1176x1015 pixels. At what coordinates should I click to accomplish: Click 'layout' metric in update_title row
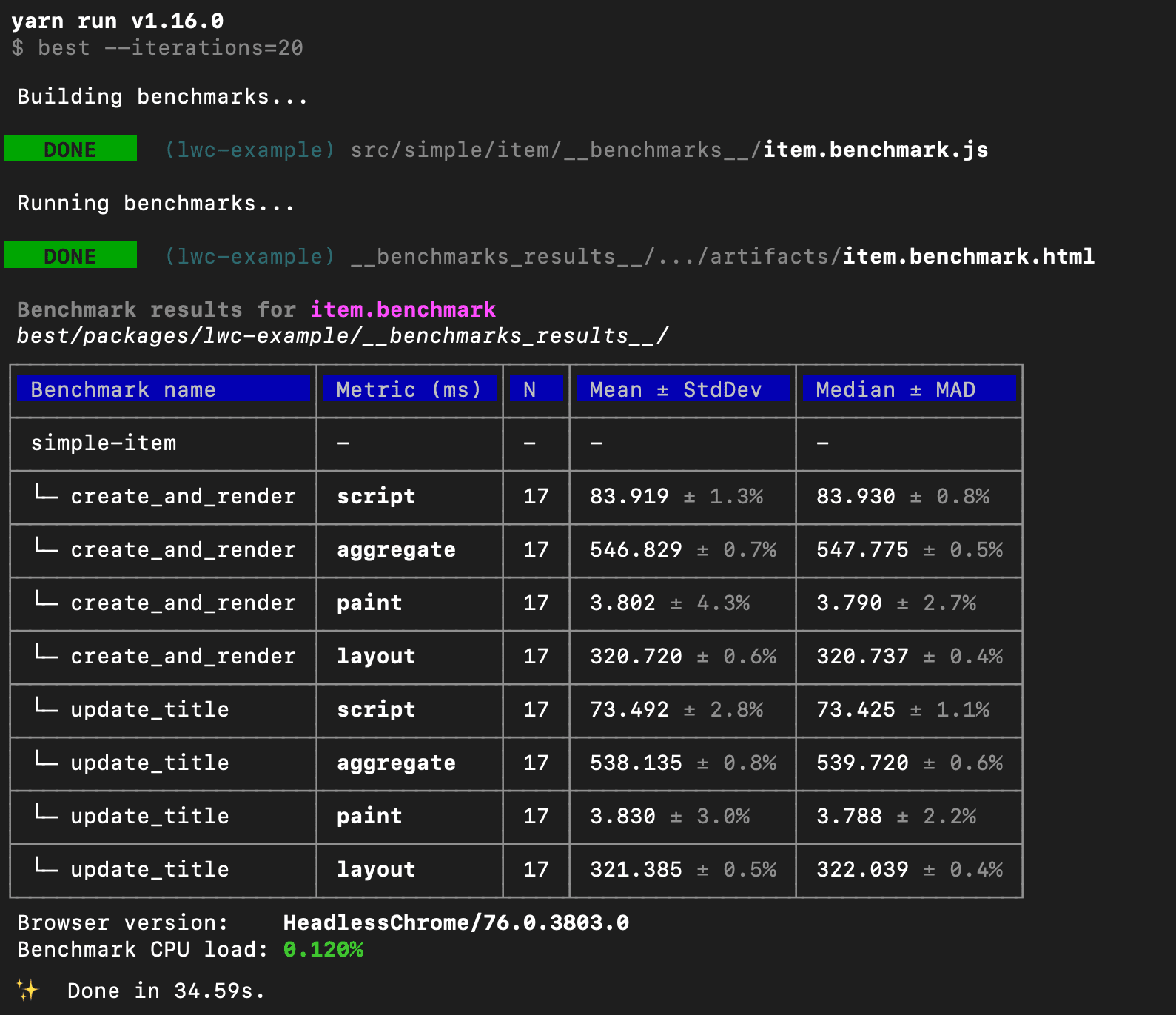pos(376,870)
